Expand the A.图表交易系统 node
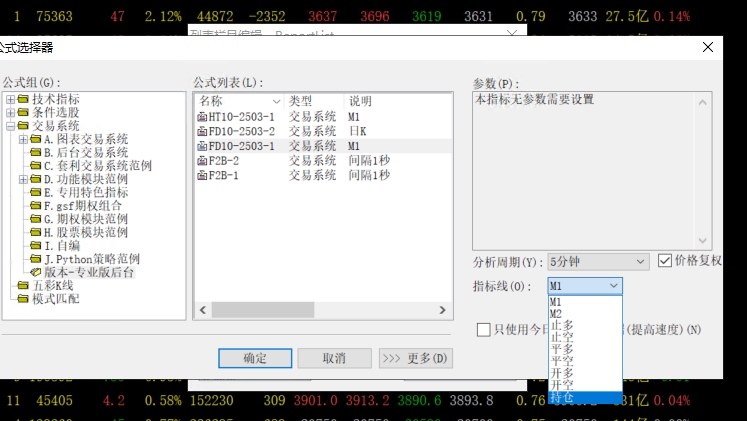747x421 pixels. point(23,140)
